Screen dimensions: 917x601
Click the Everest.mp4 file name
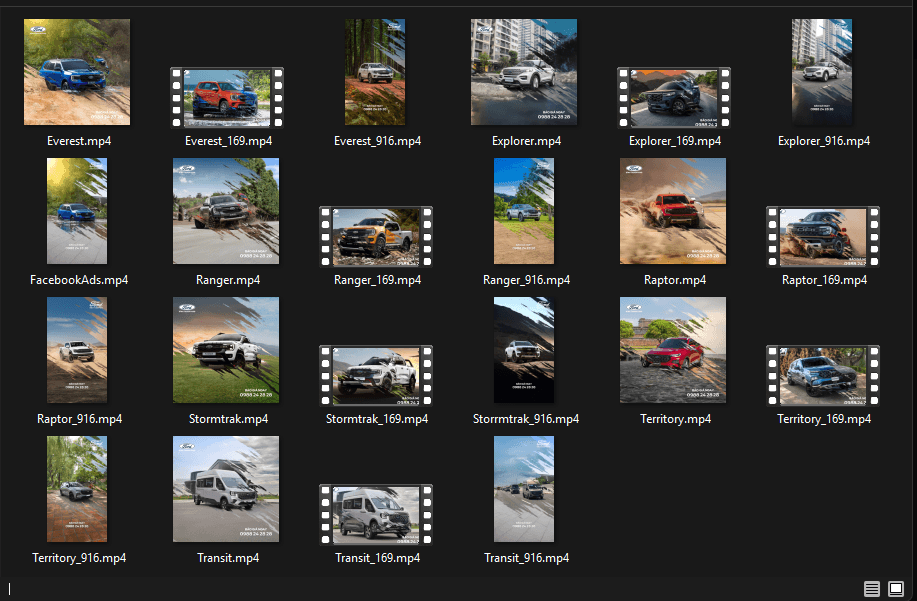[79, 141]
